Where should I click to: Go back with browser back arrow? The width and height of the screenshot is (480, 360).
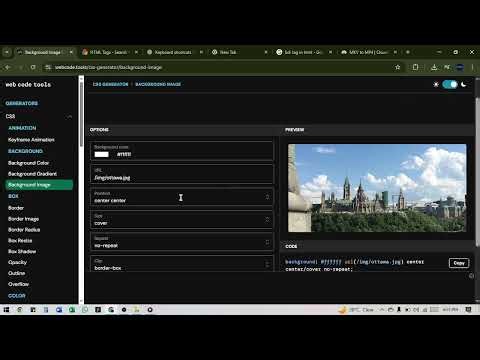click(x=7, y=67)
